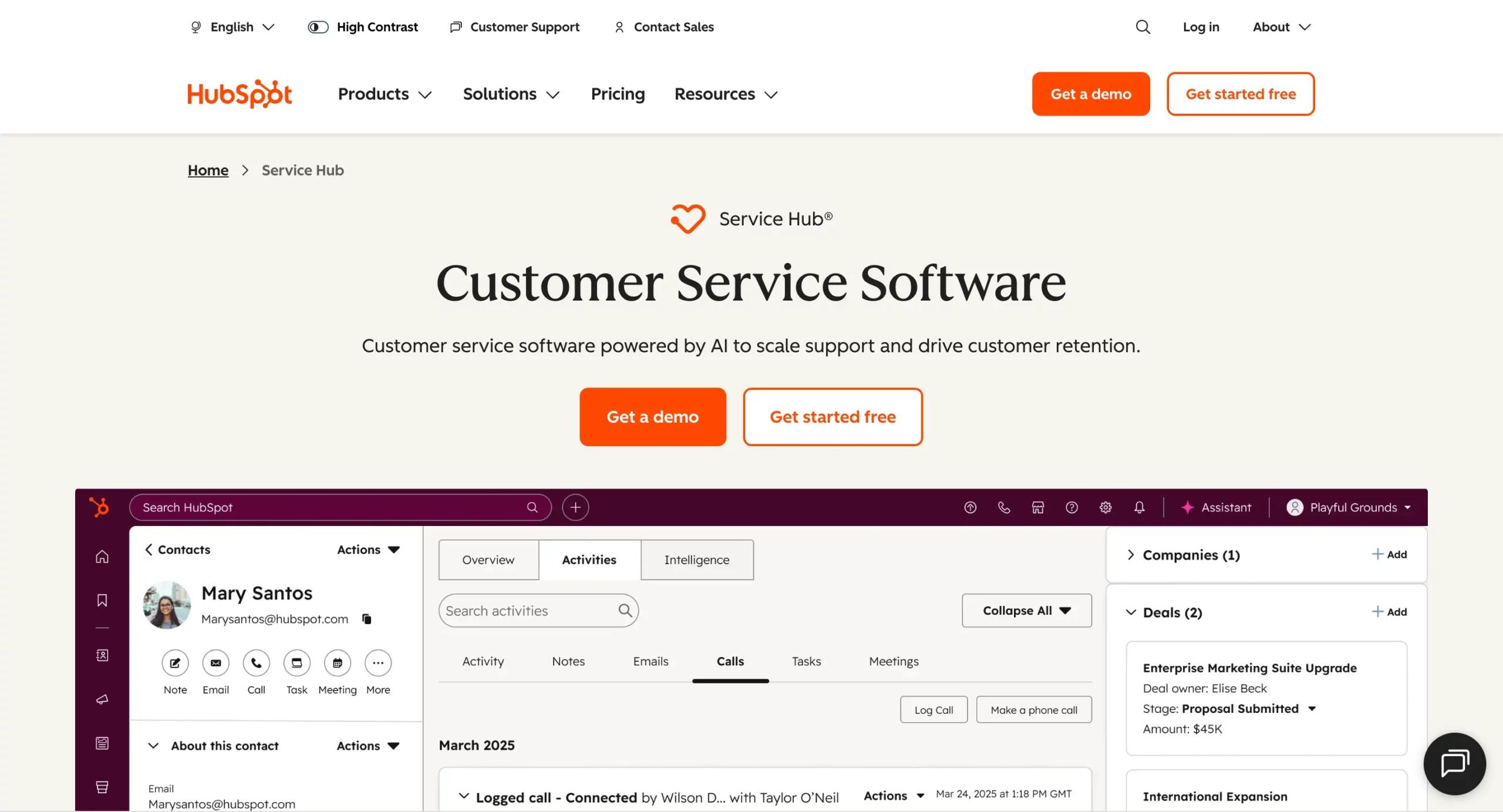Click the hero Get a demo button
Image resolution: width=1503 pixels, height=812 pixels.
click(x=652, y=417)
